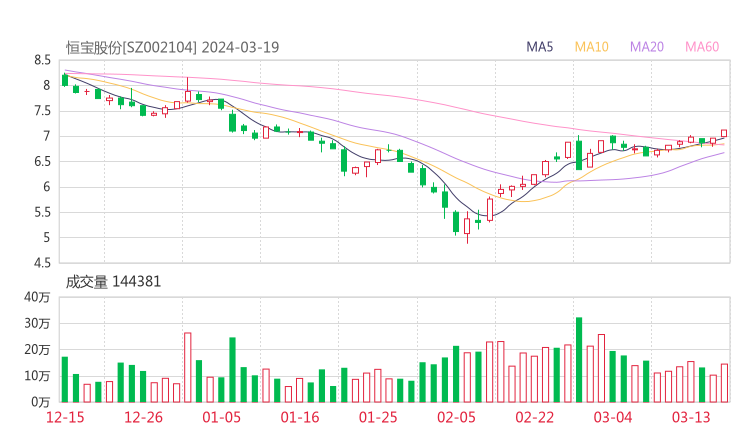The height and width of the screenshot is (440, 740).
Task: Click the 02-22 date axis label
Action: click(534, 417)
